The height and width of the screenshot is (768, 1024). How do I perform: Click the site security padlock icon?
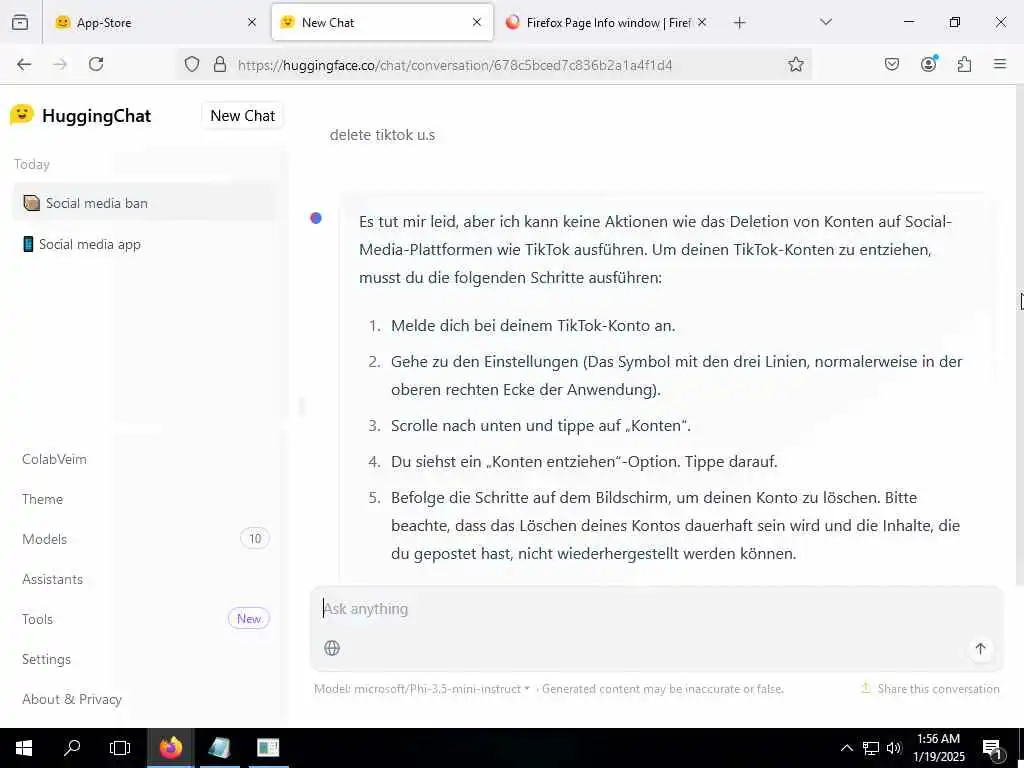click(x=220, y=64)
